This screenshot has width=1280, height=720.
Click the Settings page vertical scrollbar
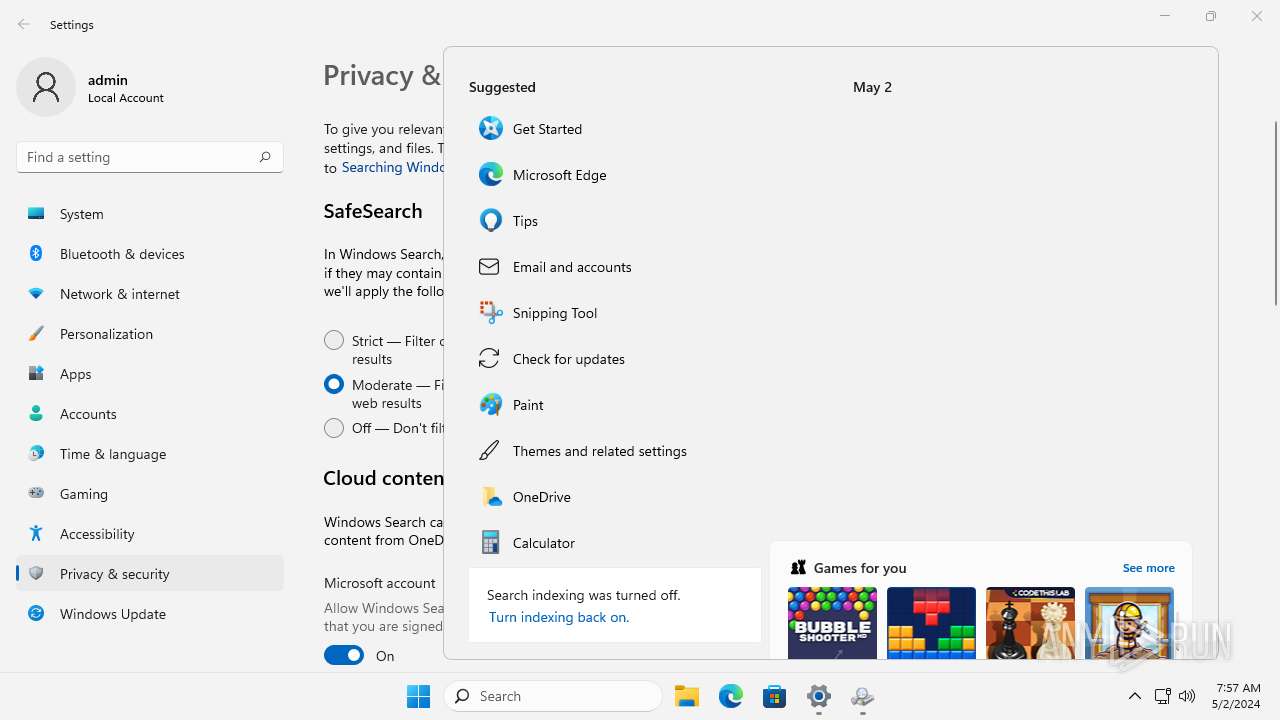click(1275, 213)
